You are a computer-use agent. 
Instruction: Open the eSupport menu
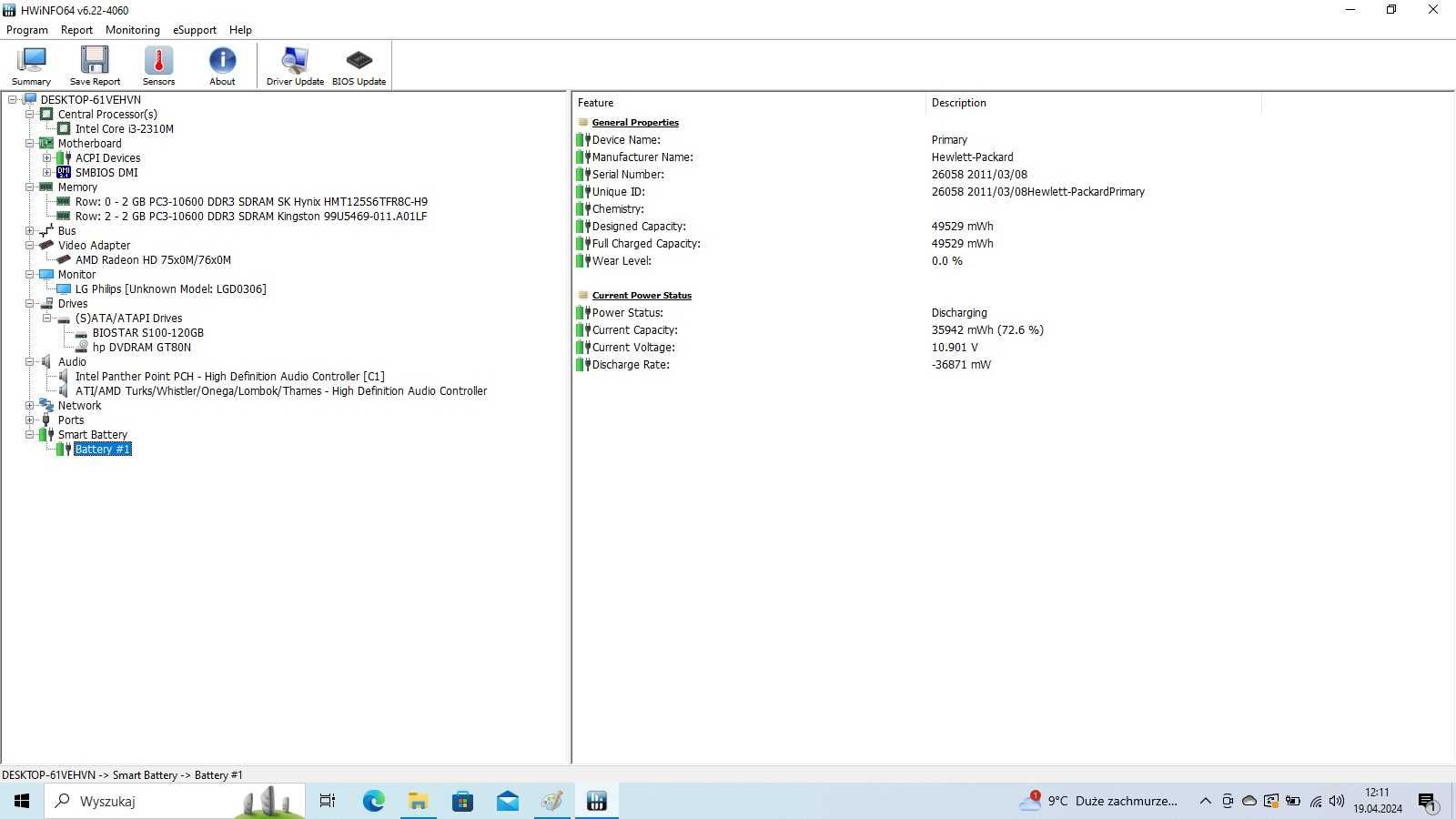pos(195,30)
